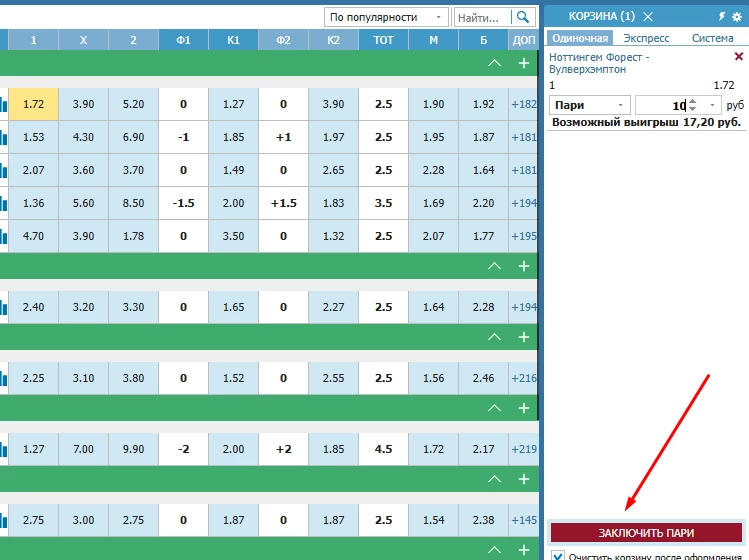The width and height of the screenshot is (749, 560).
Task: Remove Nottingham Forest bet with red X
Action: coord(738,56)
